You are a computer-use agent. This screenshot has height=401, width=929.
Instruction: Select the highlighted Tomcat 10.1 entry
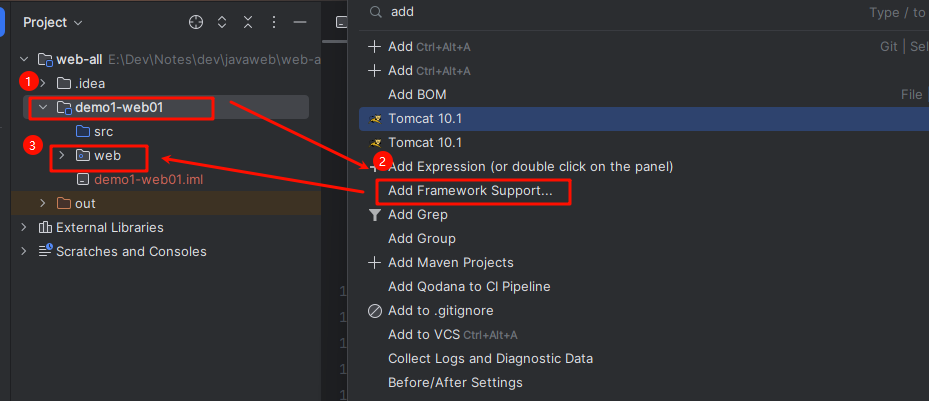pos(644,118)
